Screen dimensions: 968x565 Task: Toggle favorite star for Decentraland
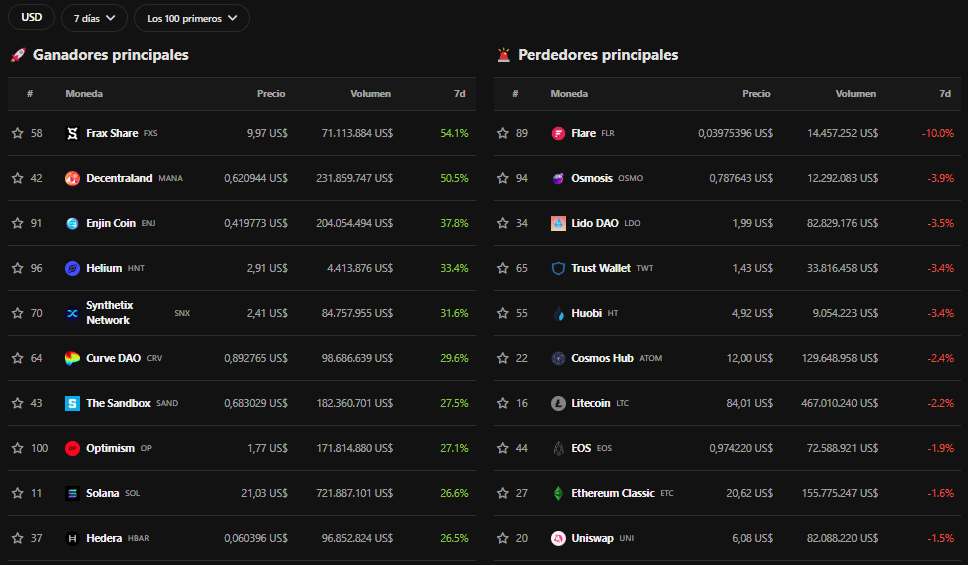(17, 178)
